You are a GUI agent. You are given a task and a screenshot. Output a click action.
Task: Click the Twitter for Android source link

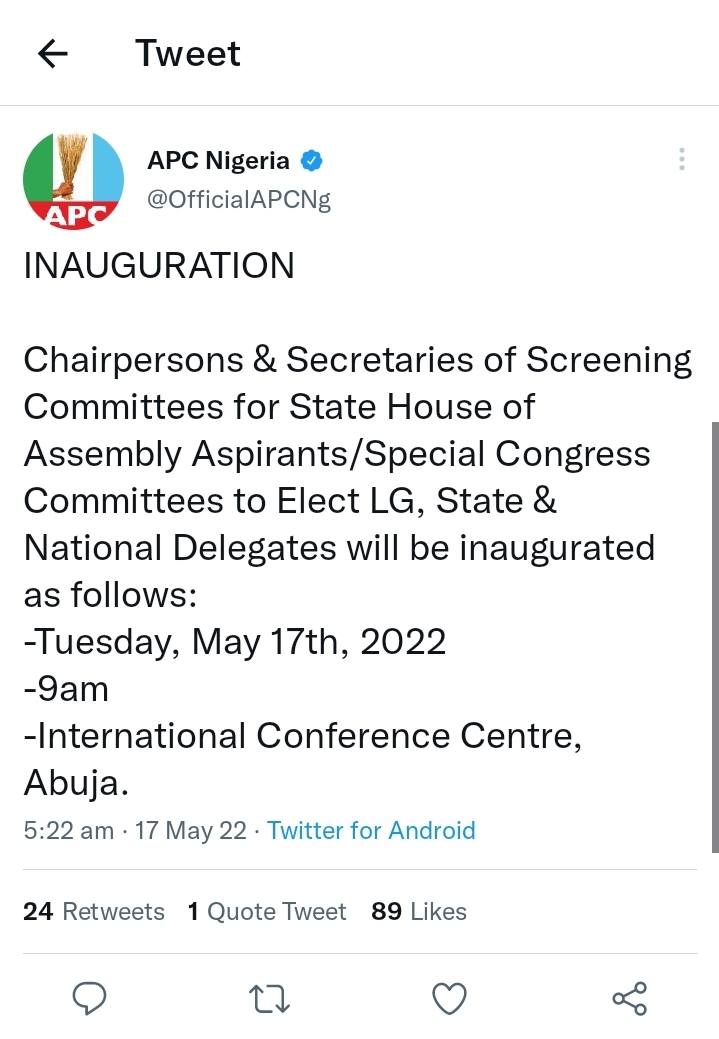tap(371, 830)
